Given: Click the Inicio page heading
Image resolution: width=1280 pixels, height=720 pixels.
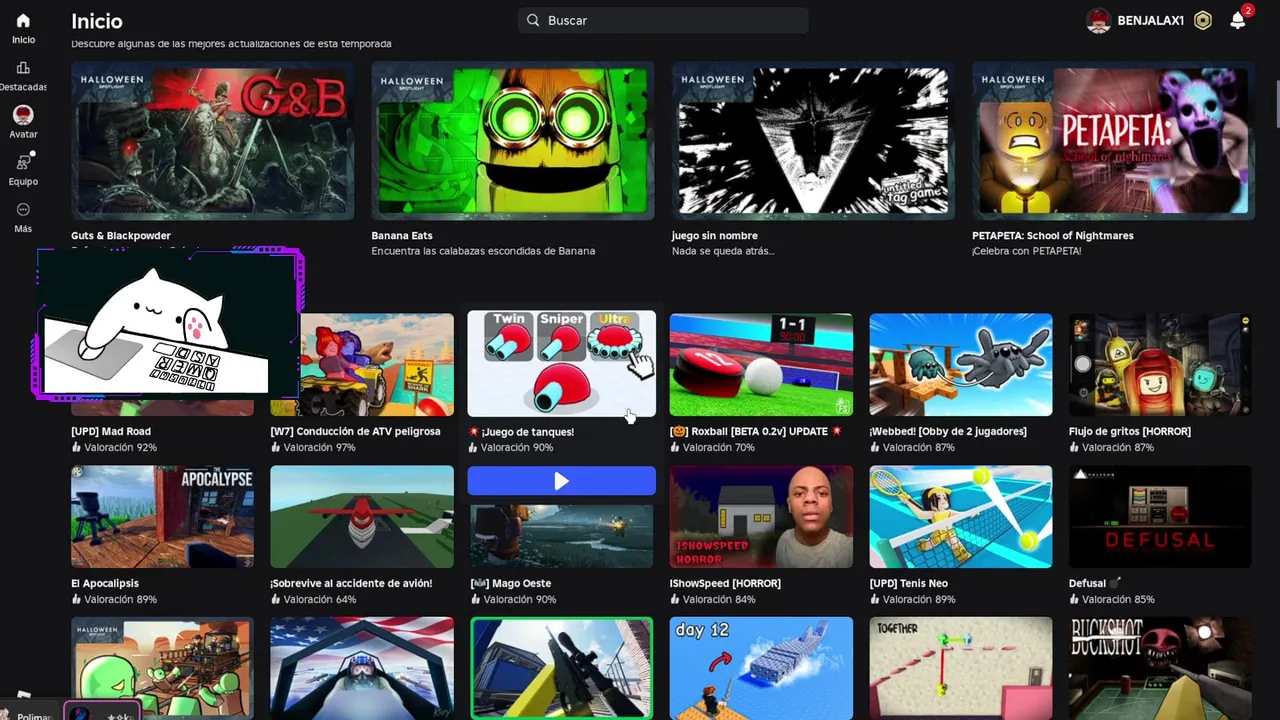Looking at the screenshot, I should [97, 20].
